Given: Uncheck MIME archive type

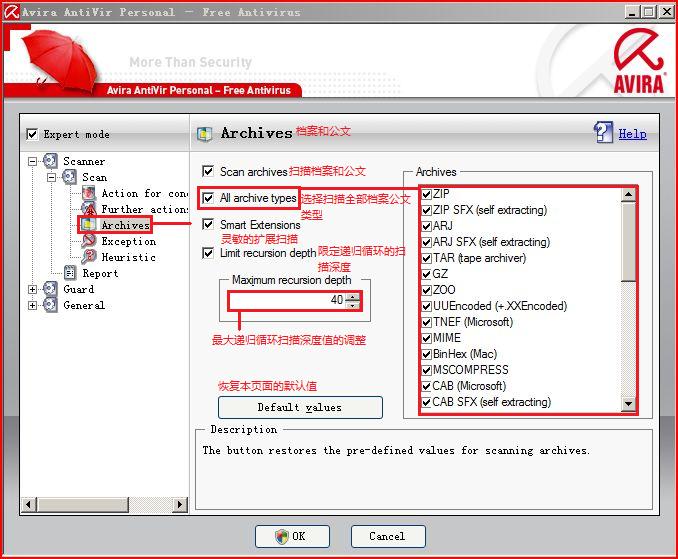Looking at the screenshot, I should [426, 338].
